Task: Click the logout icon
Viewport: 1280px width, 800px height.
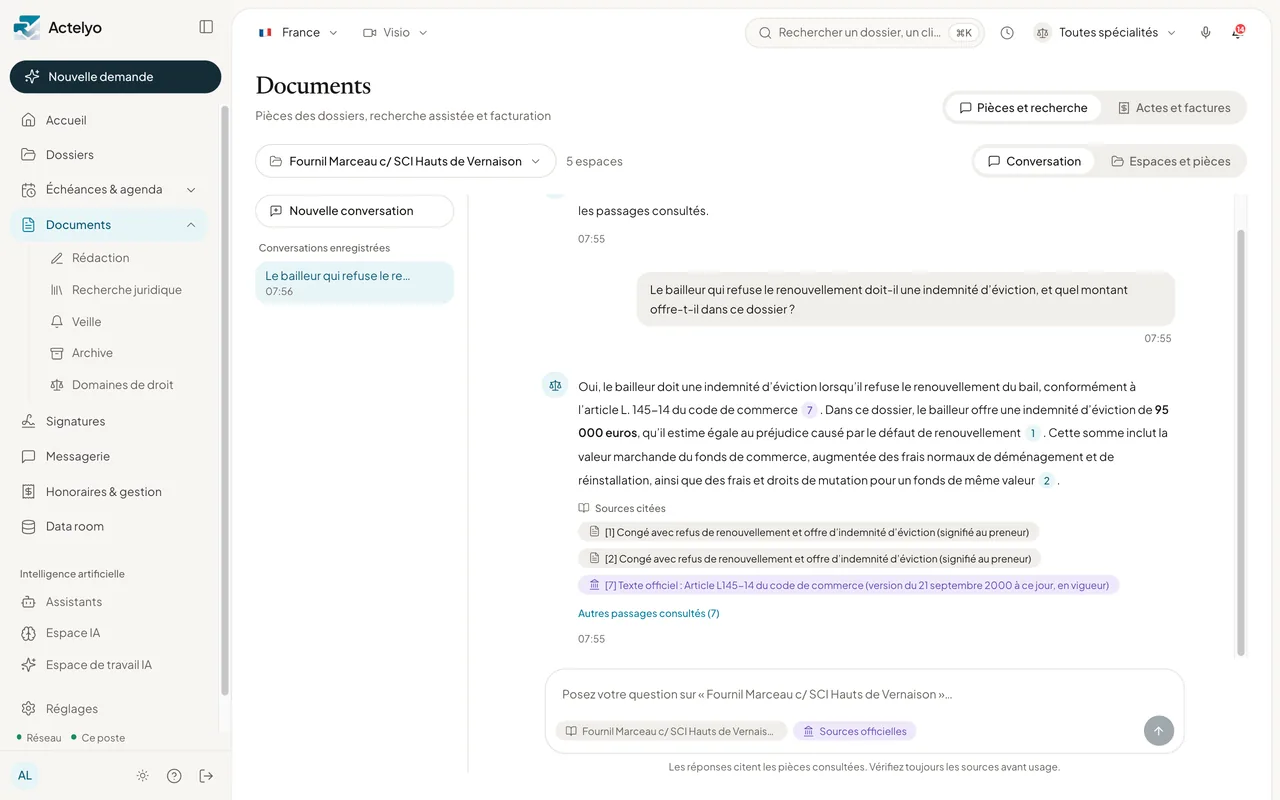Action: pos(206,776)
